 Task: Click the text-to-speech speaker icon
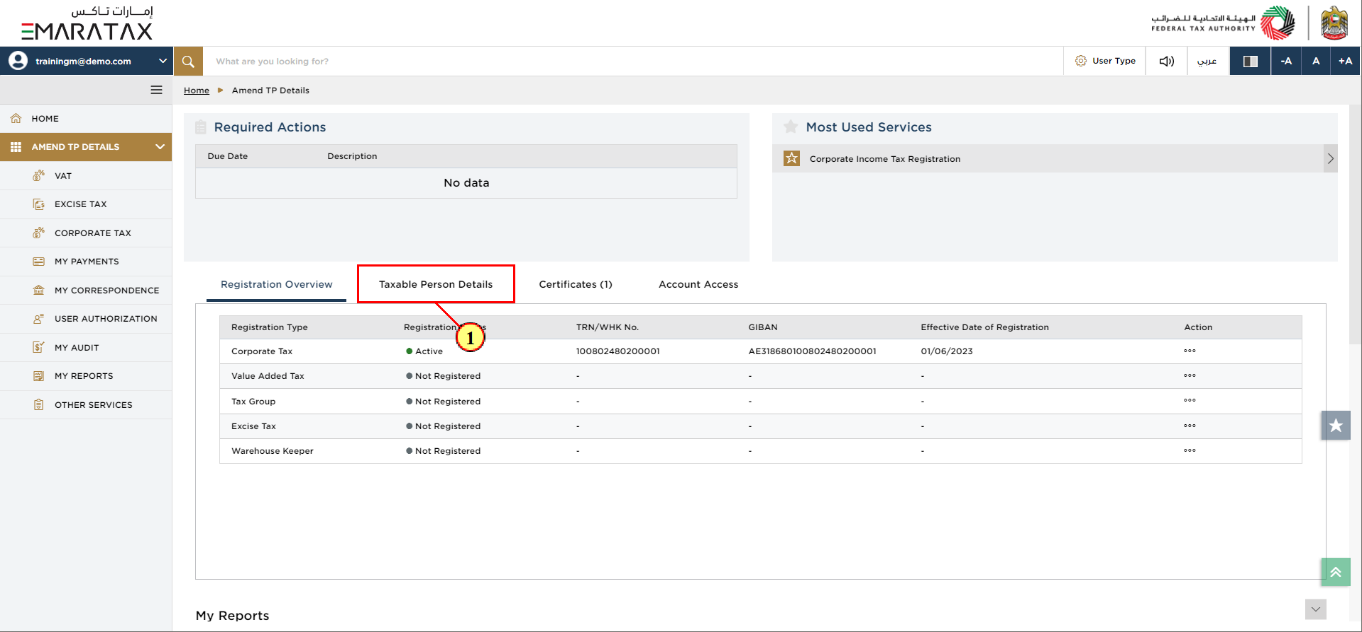pyautogui.click(x=1166, y=61)
